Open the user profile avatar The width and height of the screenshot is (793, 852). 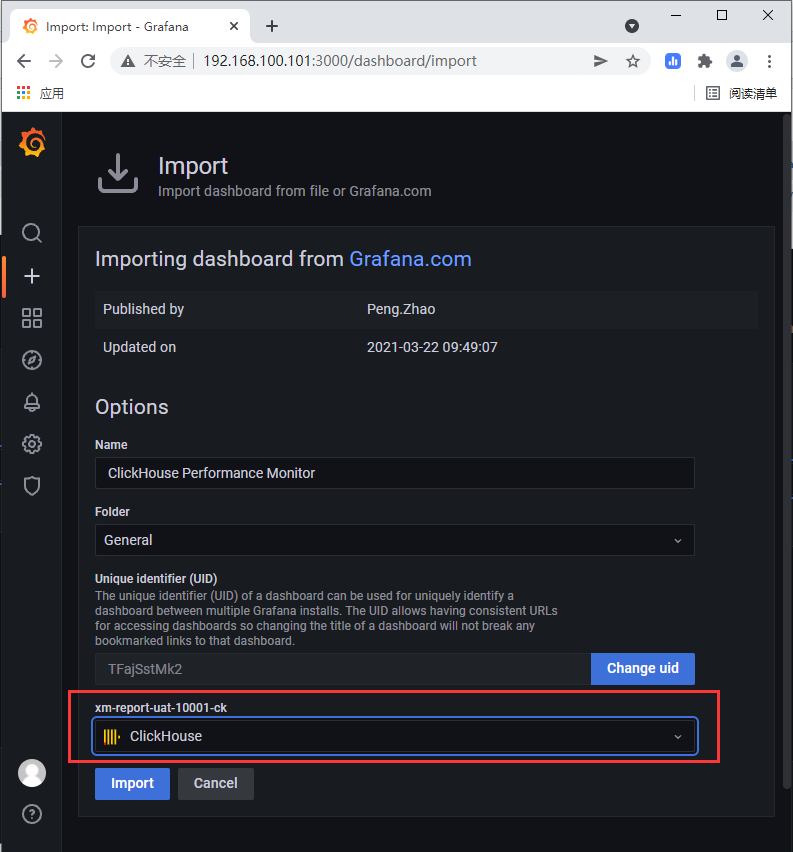tap(32, 773)
